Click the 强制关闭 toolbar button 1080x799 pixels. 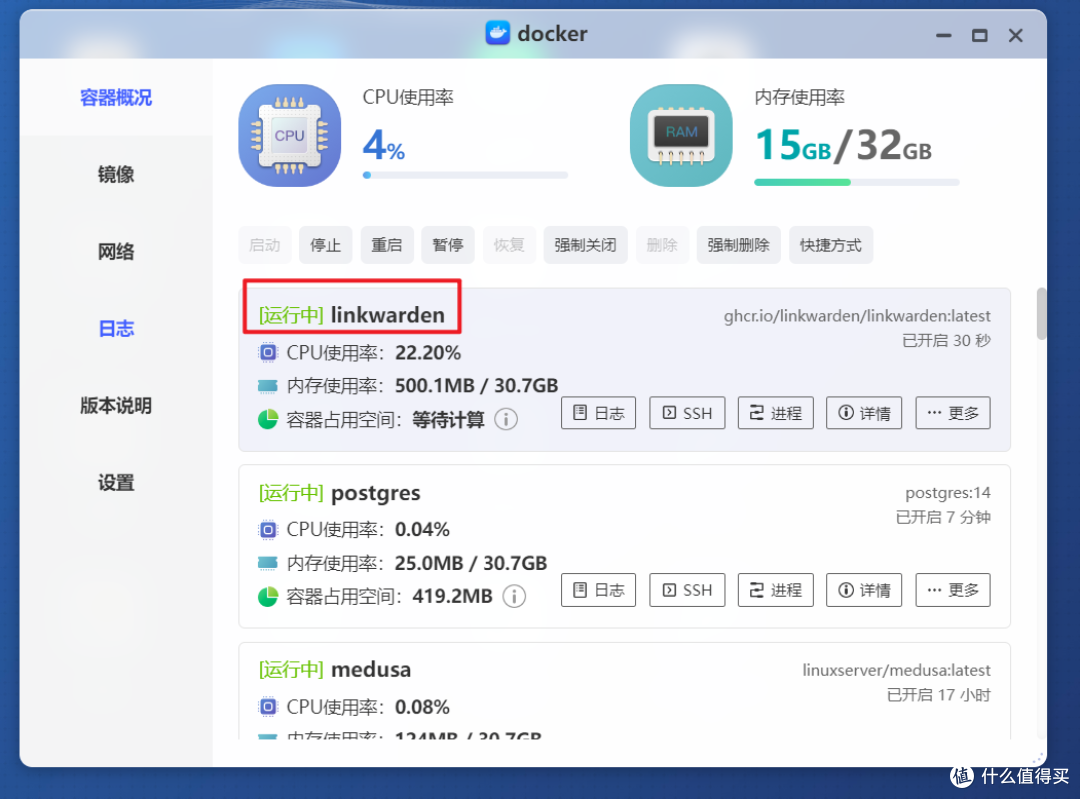coord(585,245)
